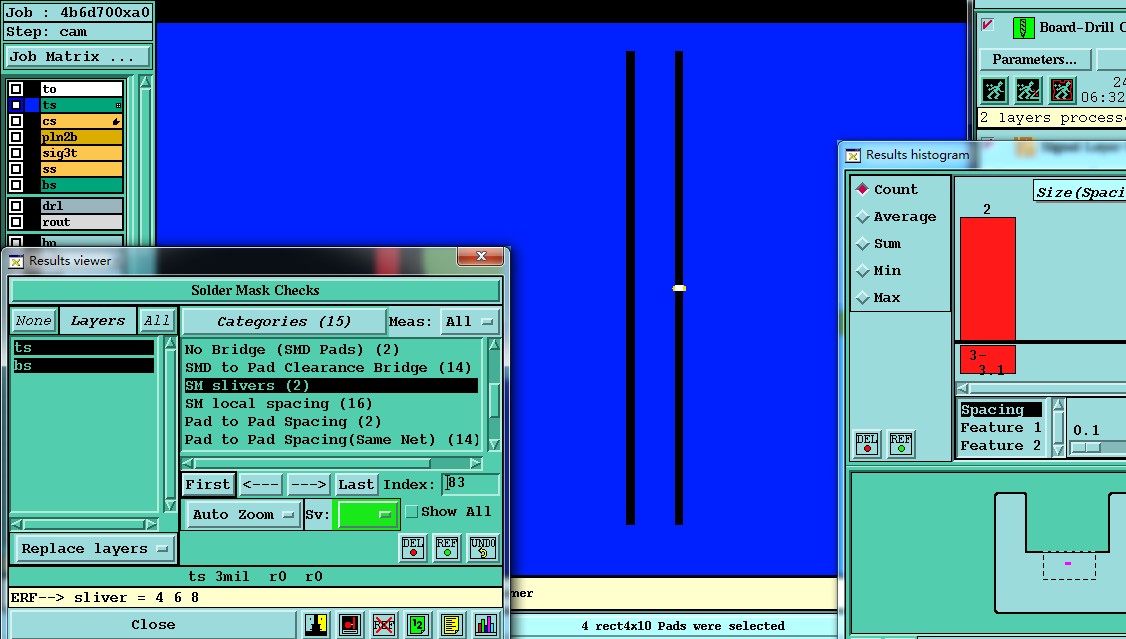Toggle checkbox for layer sig3t
1126x639 pixels.
tap(16, 153)
